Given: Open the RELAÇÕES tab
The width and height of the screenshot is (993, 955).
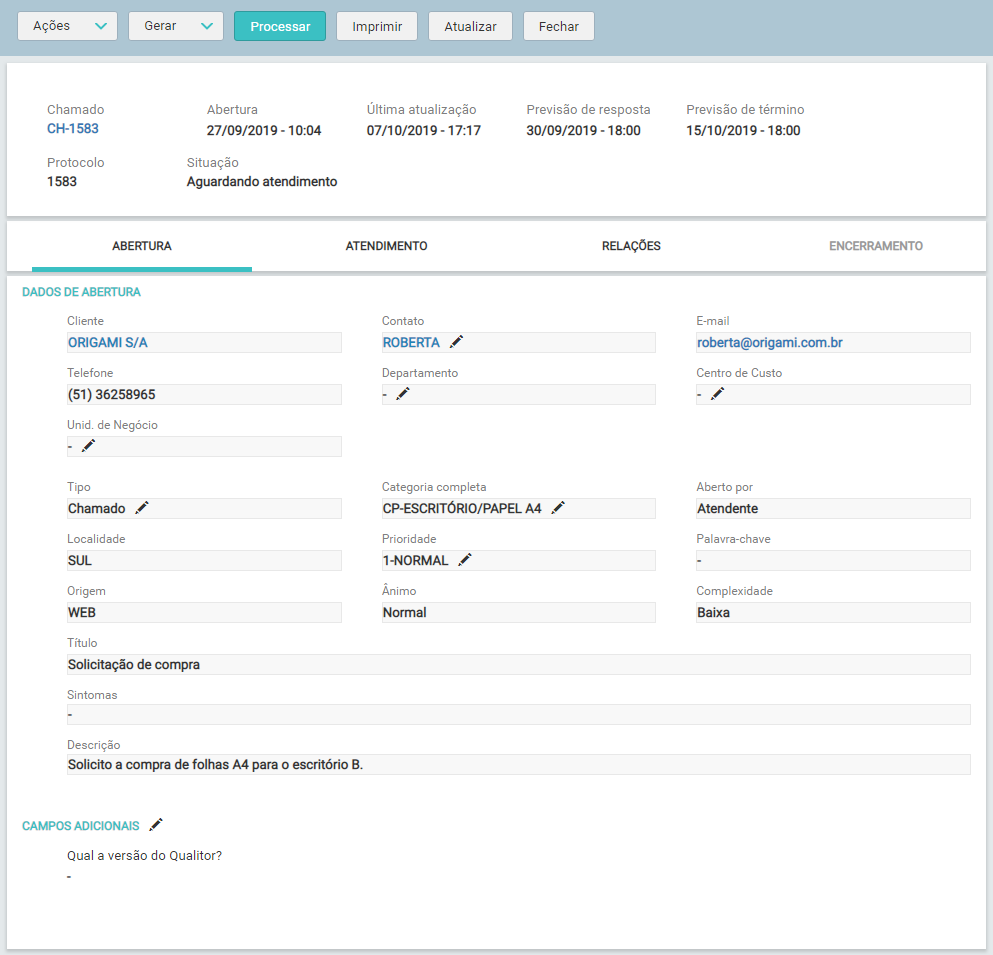Looking at the screenshot, I should point(631,246).
